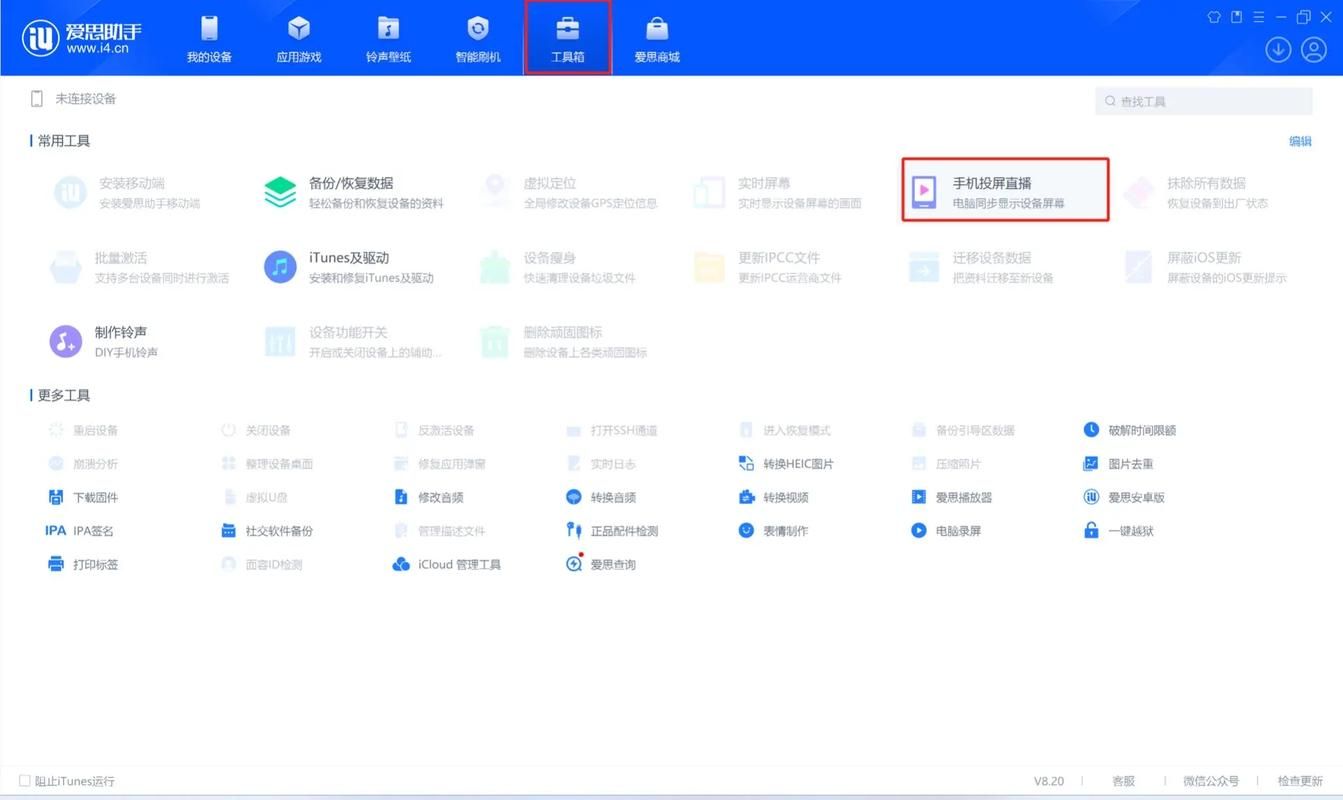The height and width of the screenshot is (800, 1343).
Task: Open the iTunes及驱动 tool
Action: pyautogui.click(x=349, y=267)
